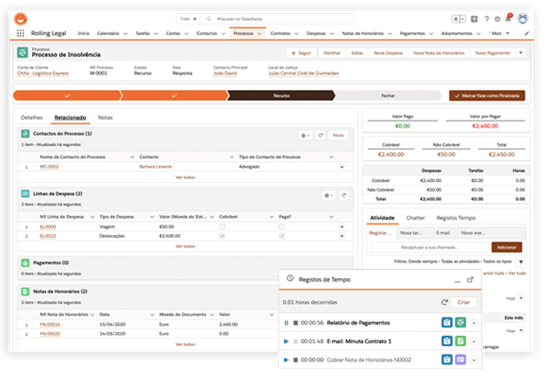
Task: Minimize the Registos de Tempo panel
Action: pyautogui.click(x=457, y=281)
